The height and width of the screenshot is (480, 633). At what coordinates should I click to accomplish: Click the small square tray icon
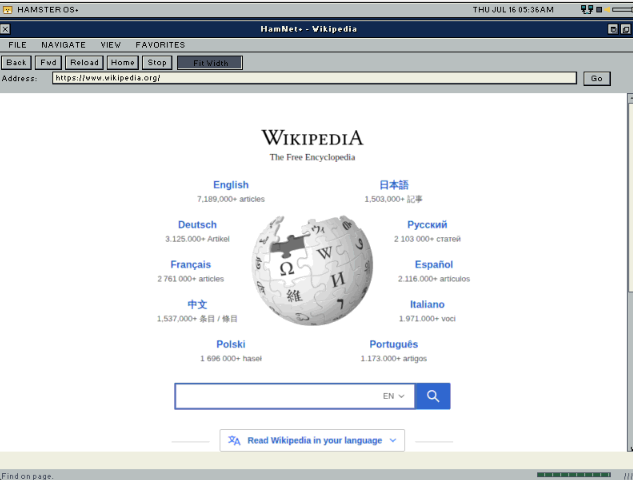click(x=599, y=9)
